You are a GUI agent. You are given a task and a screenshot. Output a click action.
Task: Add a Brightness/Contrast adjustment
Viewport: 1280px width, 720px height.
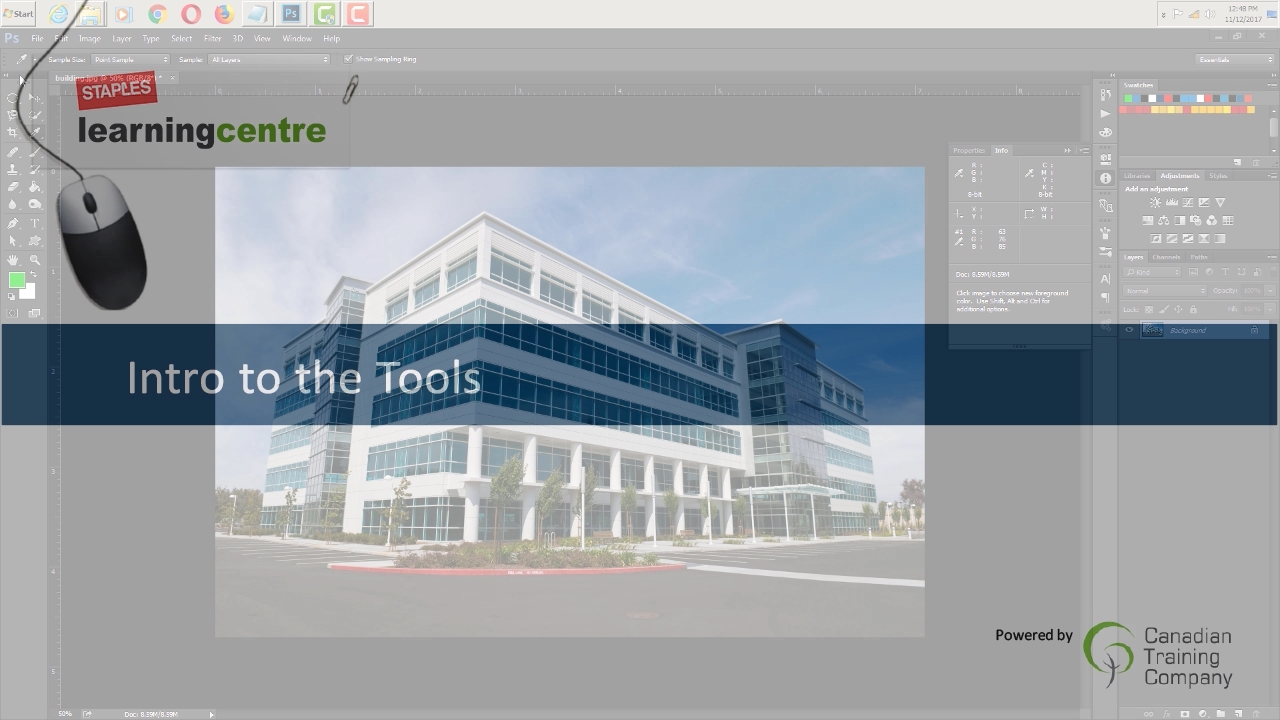pos(1155,203)
